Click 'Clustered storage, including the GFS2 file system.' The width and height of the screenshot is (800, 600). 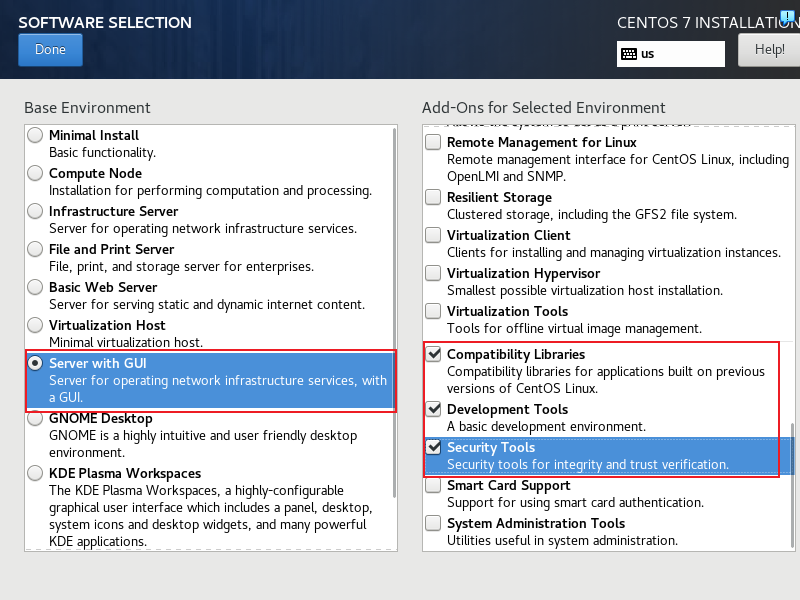pyautogui.click(x=592, y=215)
